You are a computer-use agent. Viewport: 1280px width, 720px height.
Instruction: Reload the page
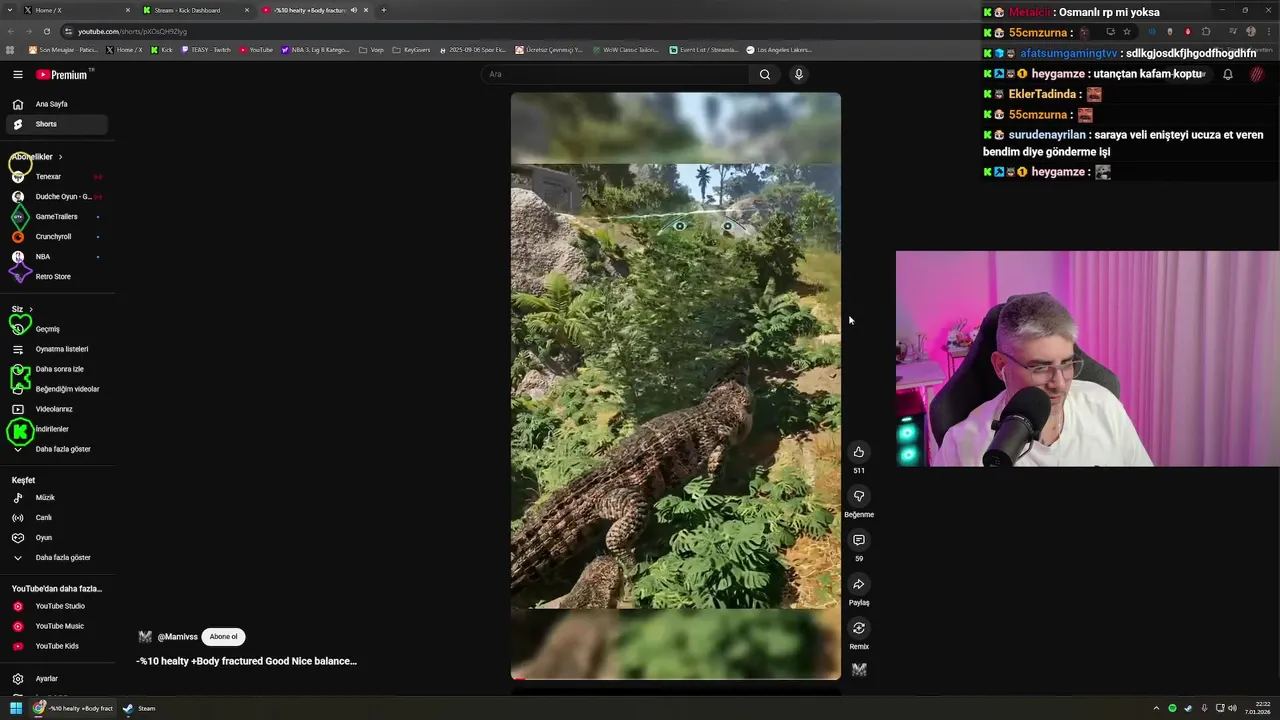46,31
